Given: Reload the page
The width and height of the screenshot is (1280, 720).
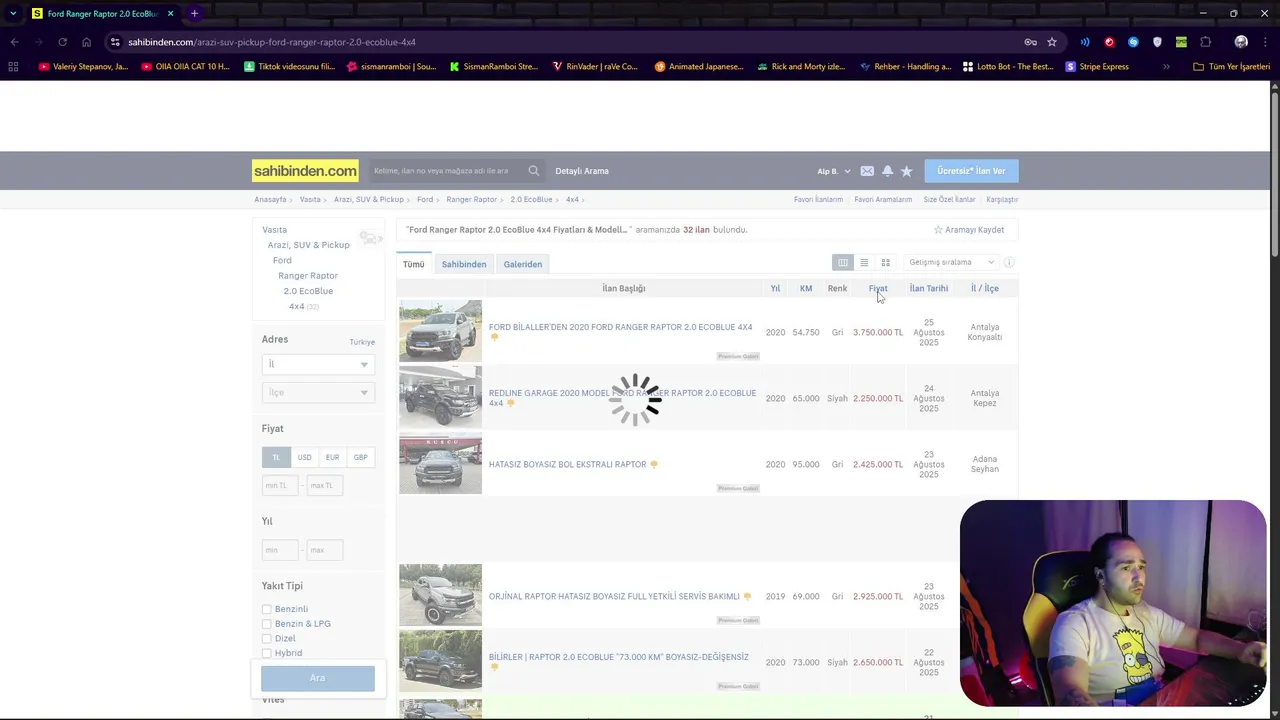Looking at the screenshot, I should (62, 42).
